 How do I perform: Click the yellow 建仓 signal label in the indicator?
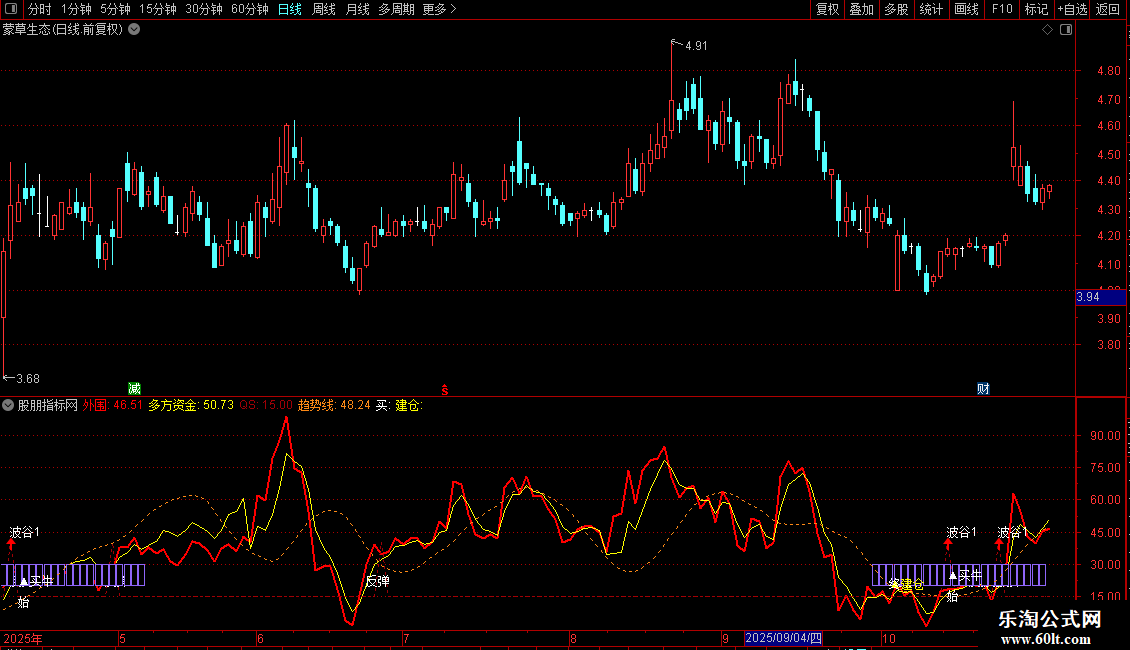pyautogui.click(x=912, y=584)
